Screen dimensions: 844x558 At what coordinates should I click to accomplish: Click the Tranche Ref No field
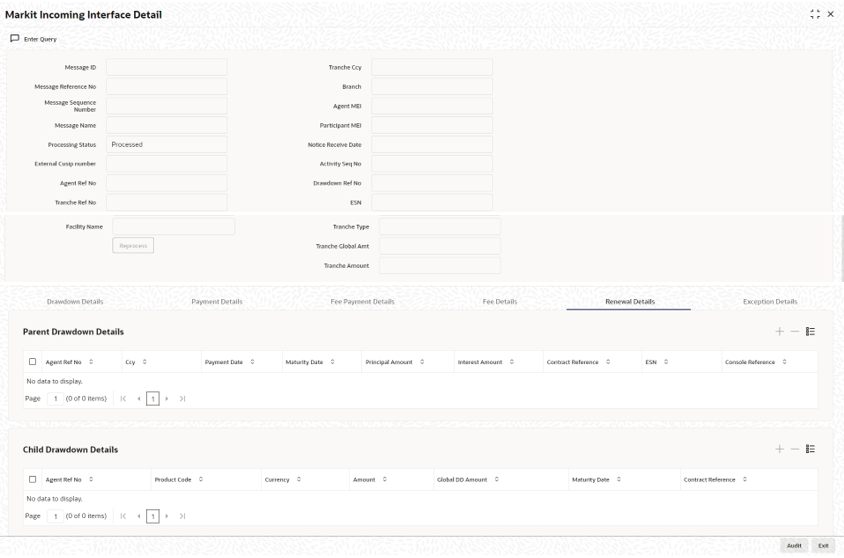(166, 202)
